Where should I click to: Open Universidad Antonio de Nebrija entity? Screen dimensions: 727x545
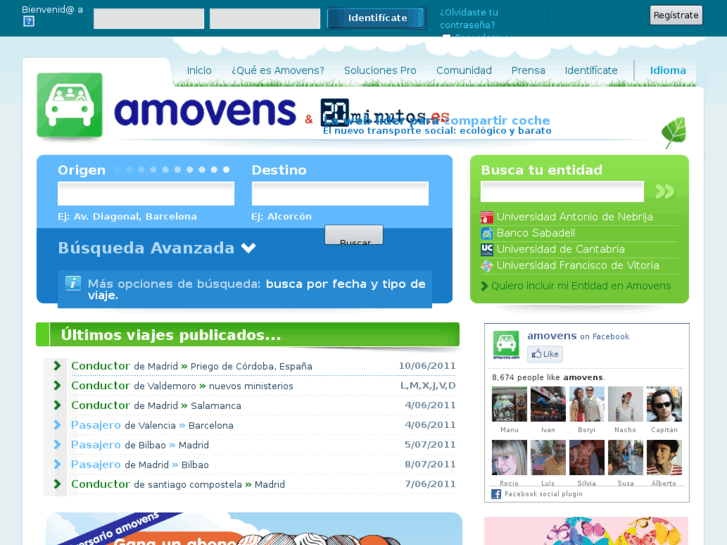[574, 217]
